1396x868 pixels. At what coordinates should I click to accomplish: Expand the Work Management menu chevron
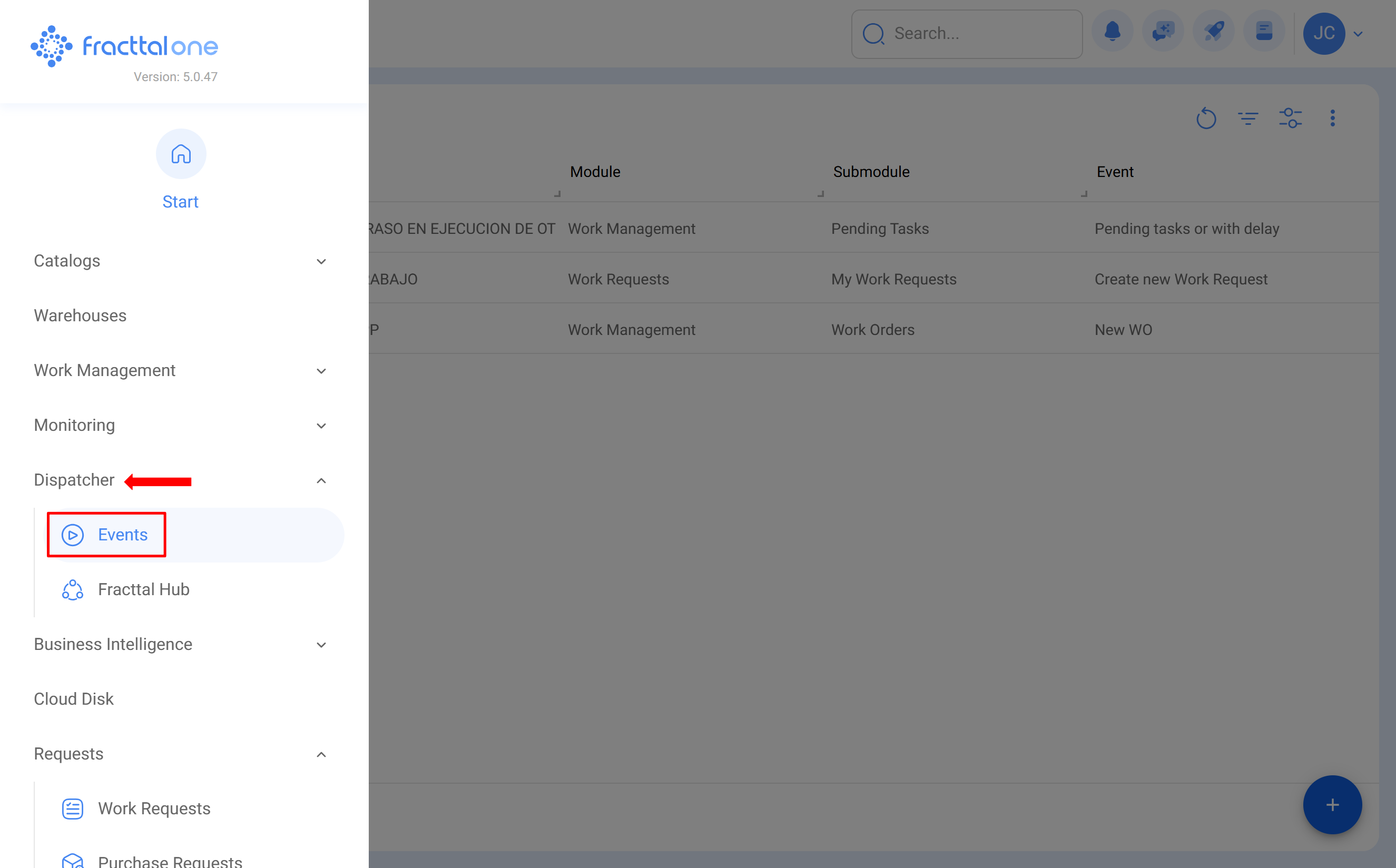coord(321,371)
